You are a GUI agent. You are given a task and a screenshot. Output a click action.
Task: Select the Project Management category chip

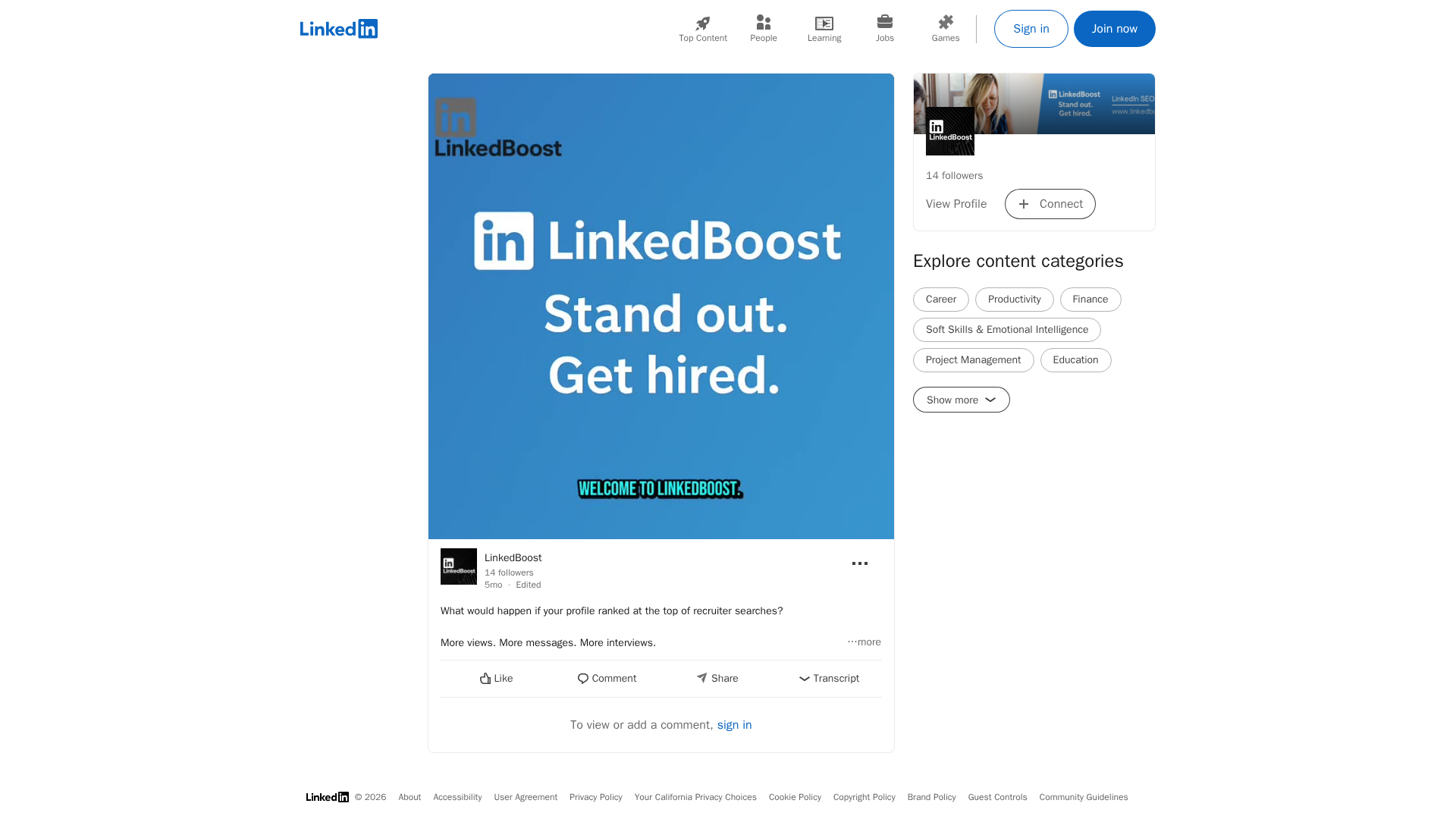click(x=973, y=360)
